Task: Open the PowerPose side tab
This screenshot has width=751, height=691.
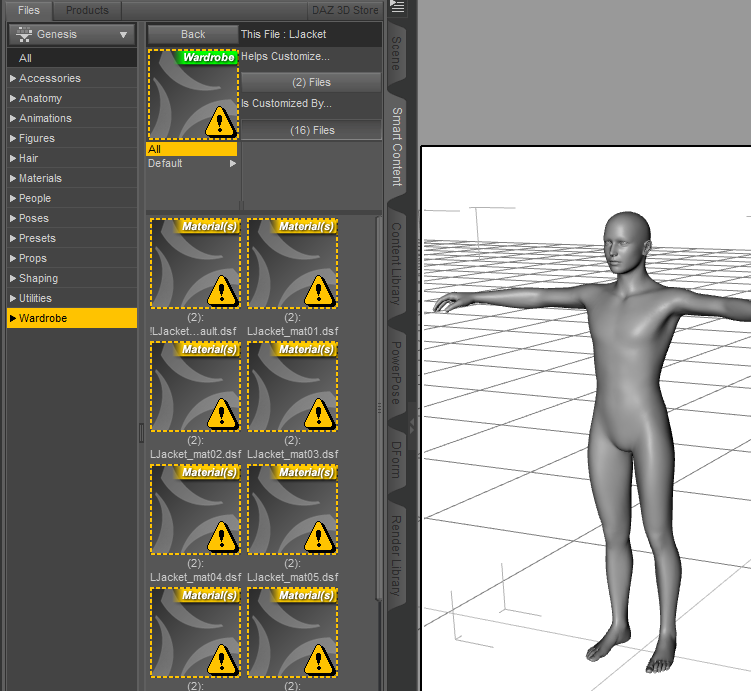Action: click(396, 373)
